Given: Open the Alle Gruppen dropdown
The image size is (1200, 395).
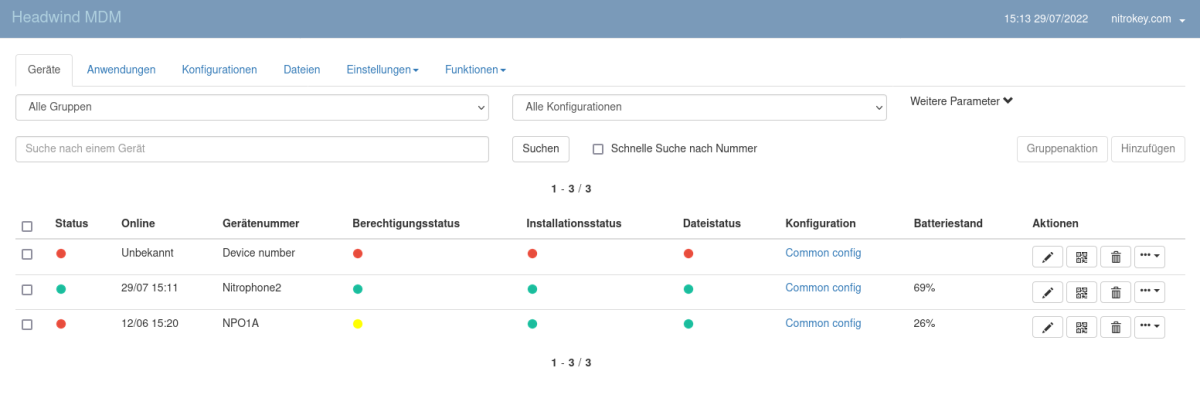Looking at the screenshot, I should pos(252,106).
